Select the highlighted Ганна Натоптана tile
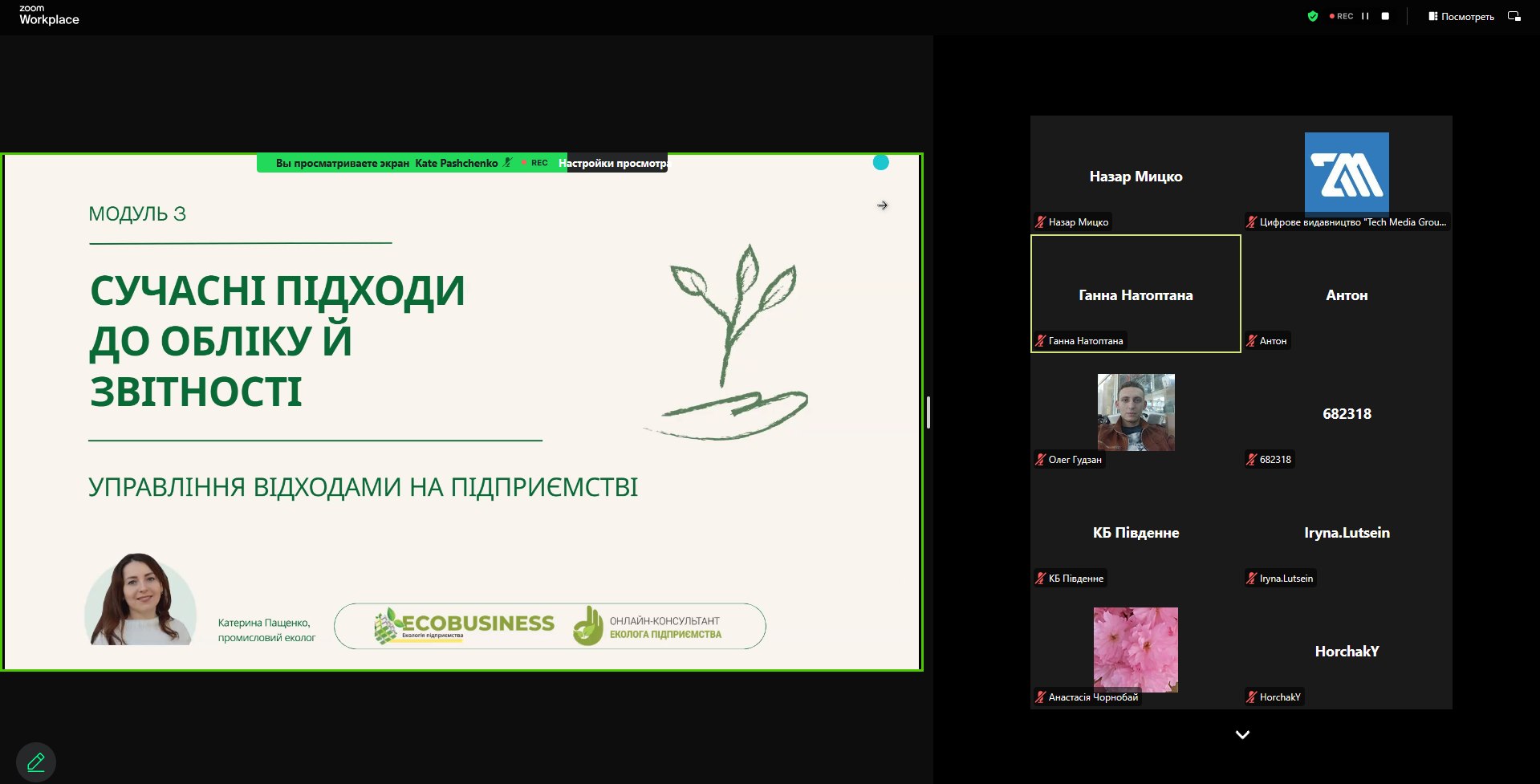The height and width of the screenshot is (784, 1540). pos(1136,295)
